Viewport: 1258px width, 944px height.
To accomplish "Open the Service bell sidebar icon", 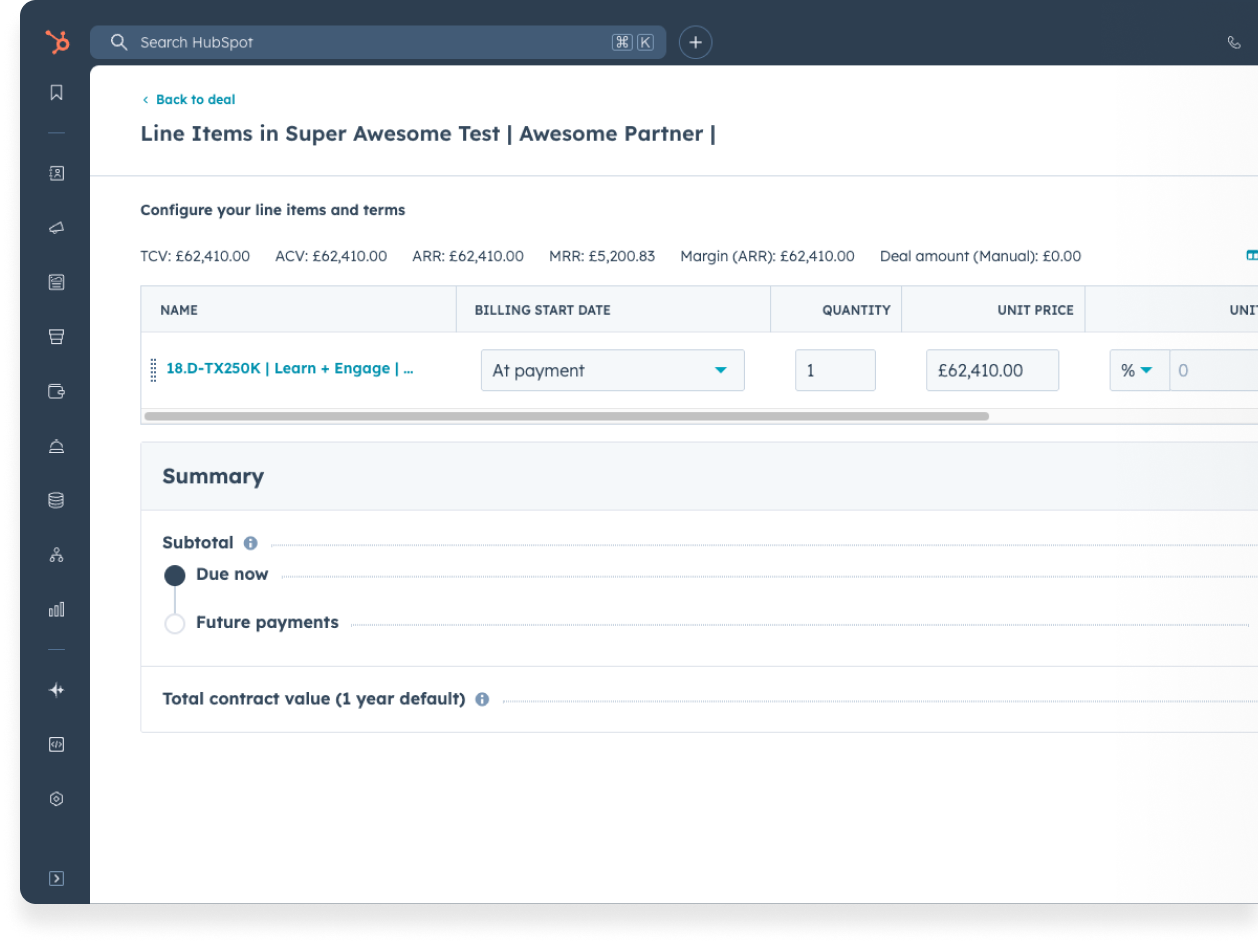I will pyautogui.click(x=57, y=446).
